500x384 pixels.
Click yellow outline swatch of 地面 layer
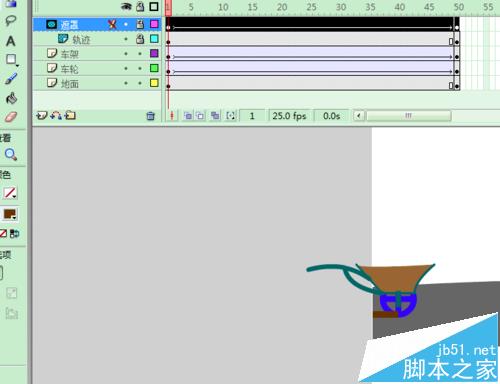154,83
